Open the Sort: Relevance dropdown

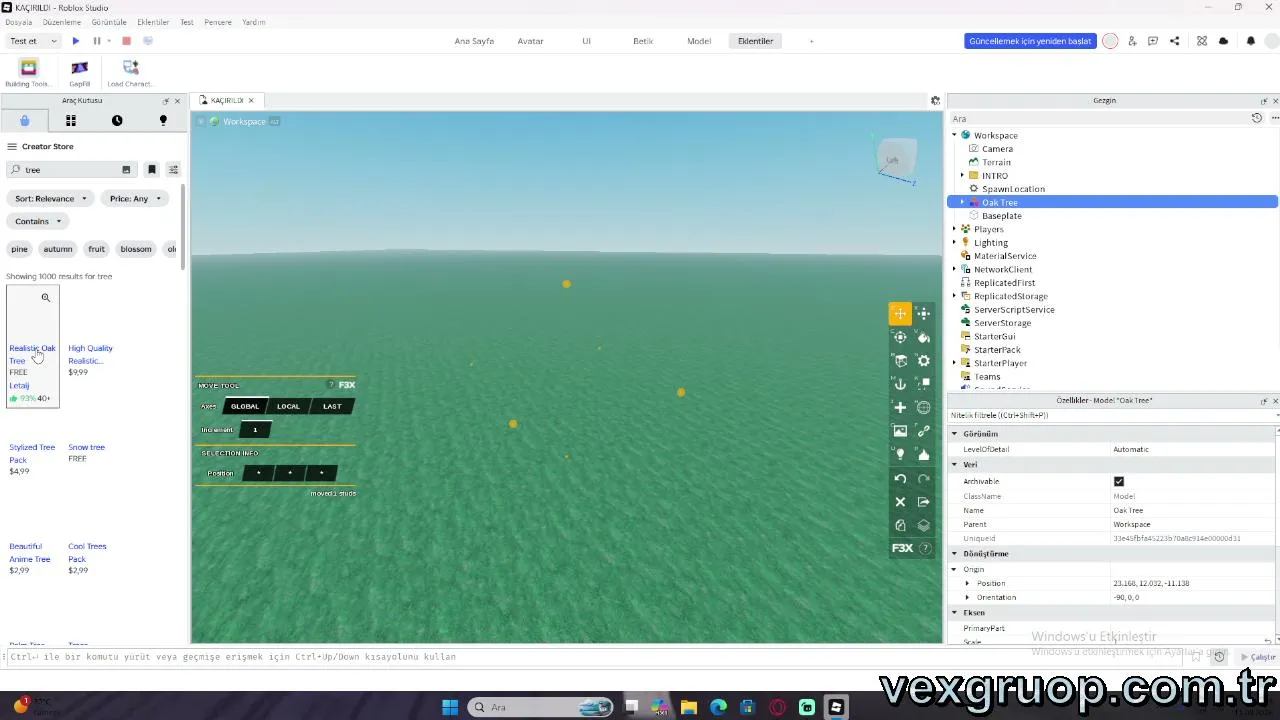tap(50, 199)
